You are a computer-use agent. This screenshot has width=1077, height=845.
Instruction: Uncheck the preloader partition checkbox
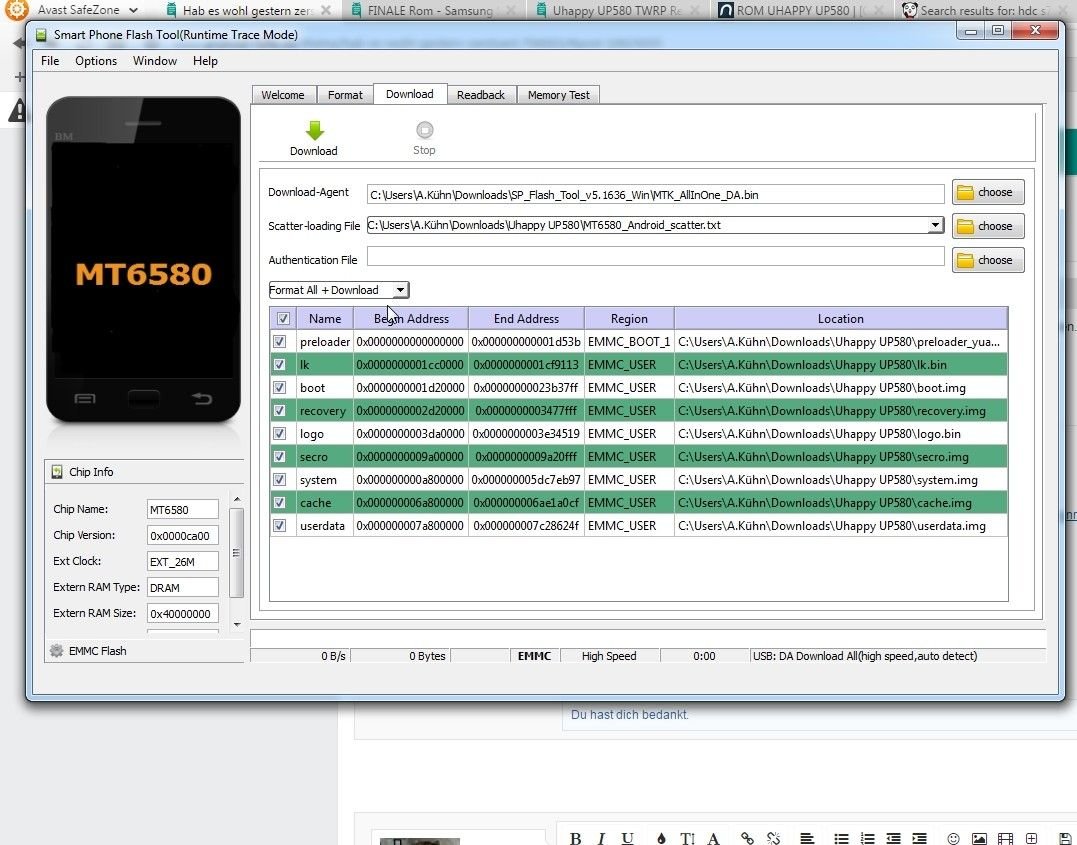pos(280,341)
